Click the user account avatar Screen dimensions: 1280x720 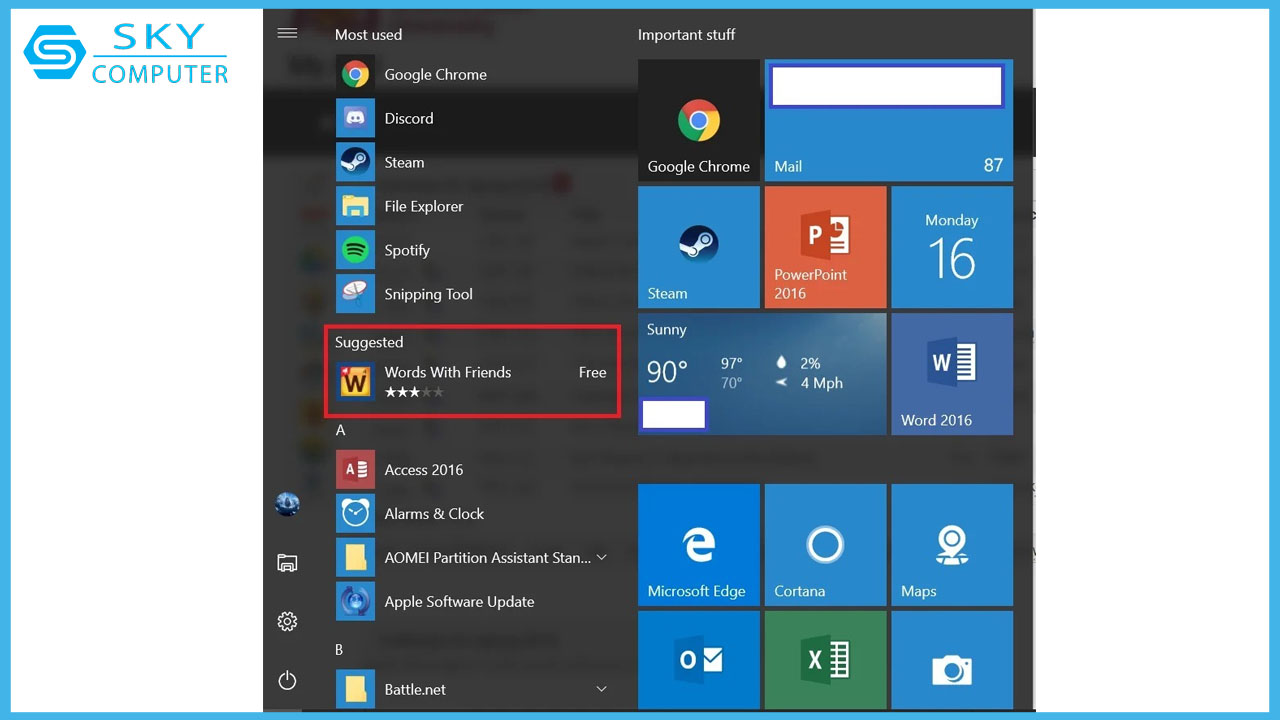click(x=287, y=504)
